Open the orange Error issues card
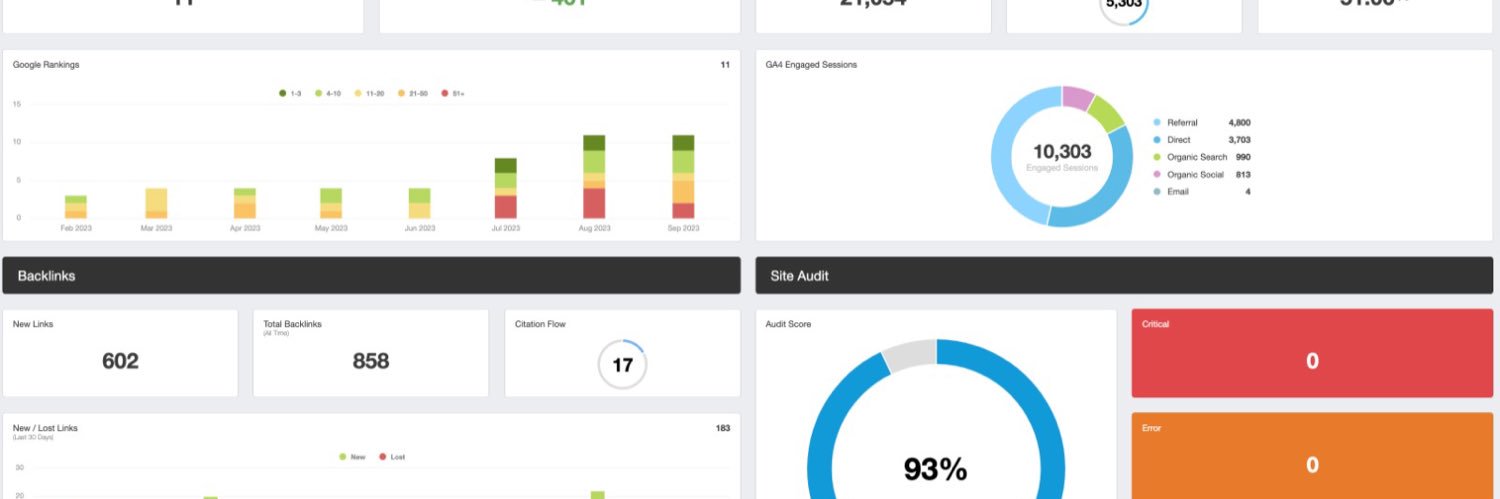This screenshot has width=1500, height=499. pos(1312,456)
